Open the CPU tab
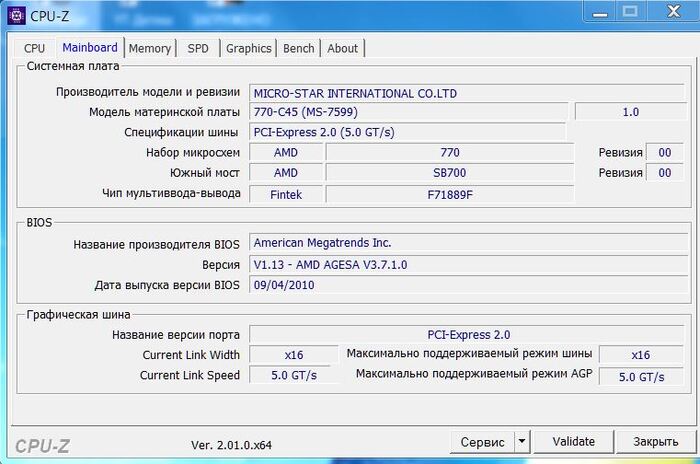Viewport: 700px width, 464px height. [x=34, y=48]
